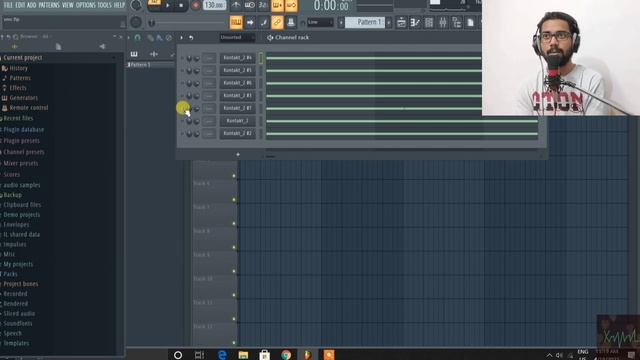Screen dimensions: 640x360
Task: Open Google Chrome from taskbar
Action: (x=286, y=355)
